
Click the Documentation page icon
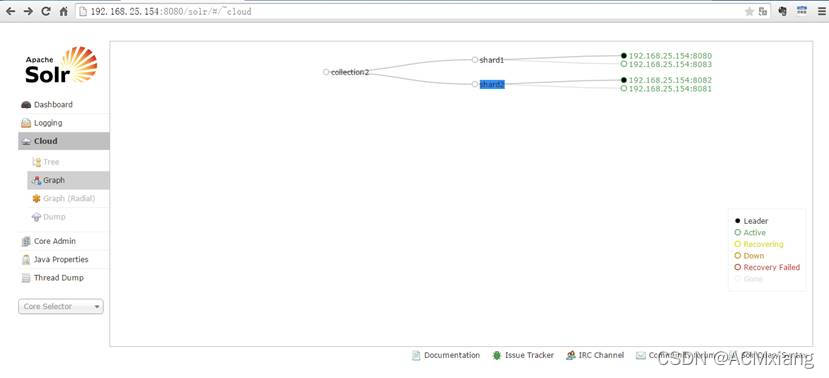pos(416,356)
